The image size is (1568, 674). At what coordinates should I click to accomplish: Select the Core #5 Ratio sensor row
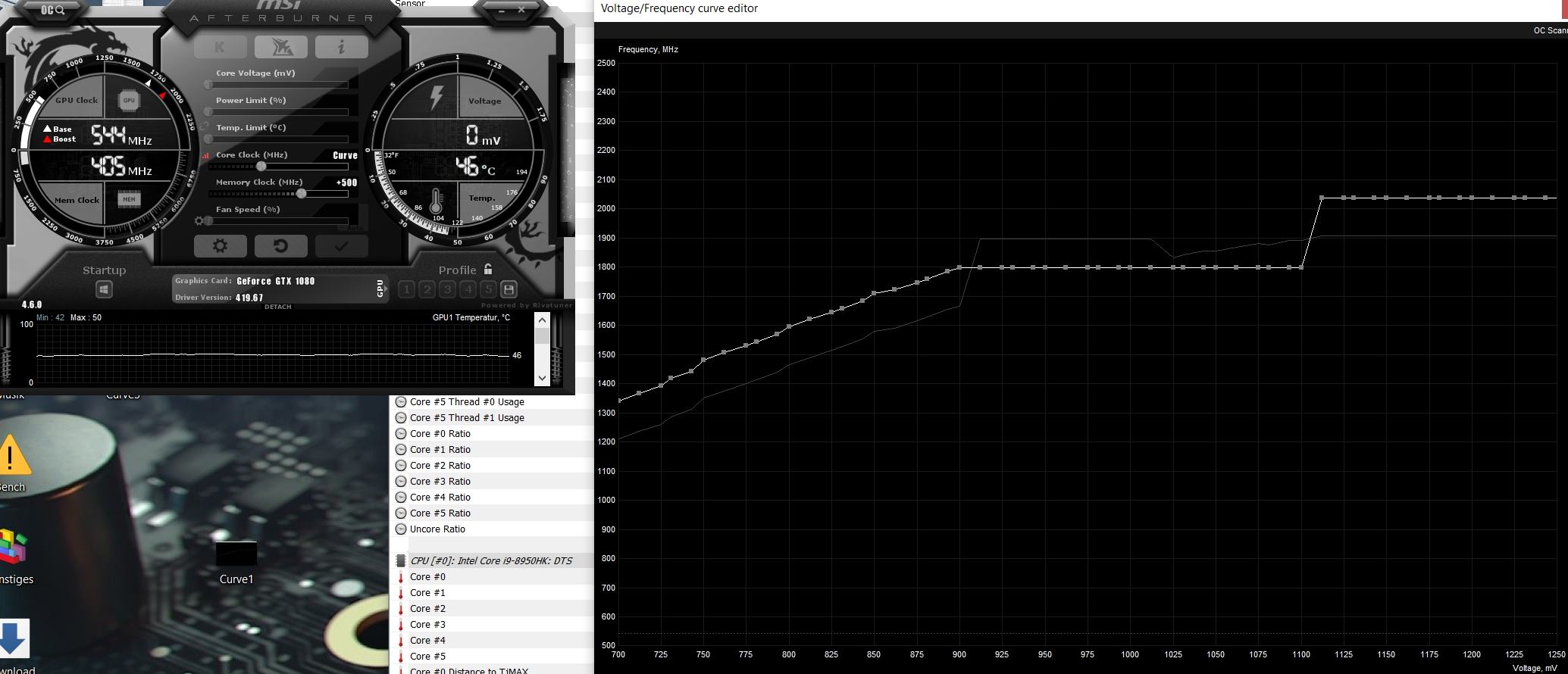click(x=491, y=513)
